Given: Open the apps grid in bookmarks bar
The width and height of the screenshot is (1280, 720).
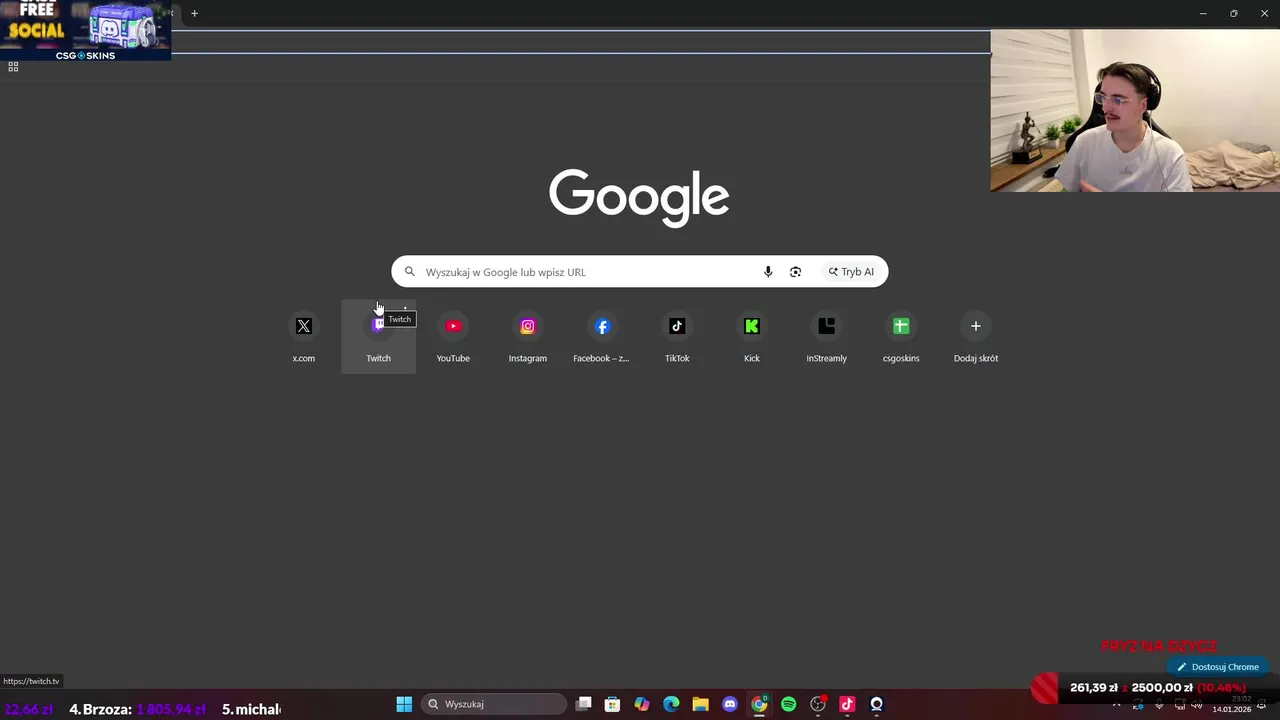Looking at the screenshot, I should point(13,67).
